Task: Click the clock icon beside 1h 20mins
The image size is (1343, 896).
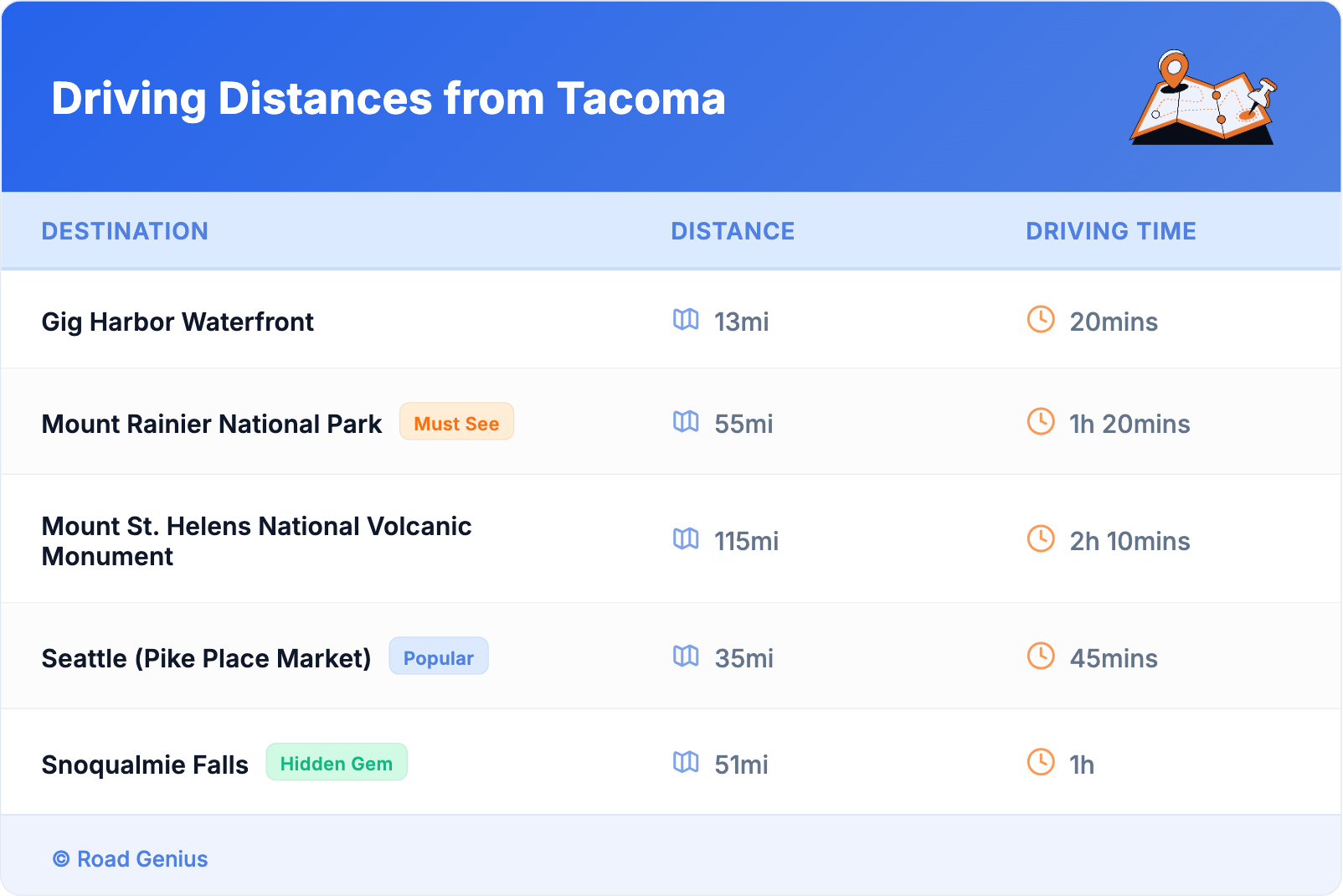Action: pyautogui.click(x=1041, y=422)
